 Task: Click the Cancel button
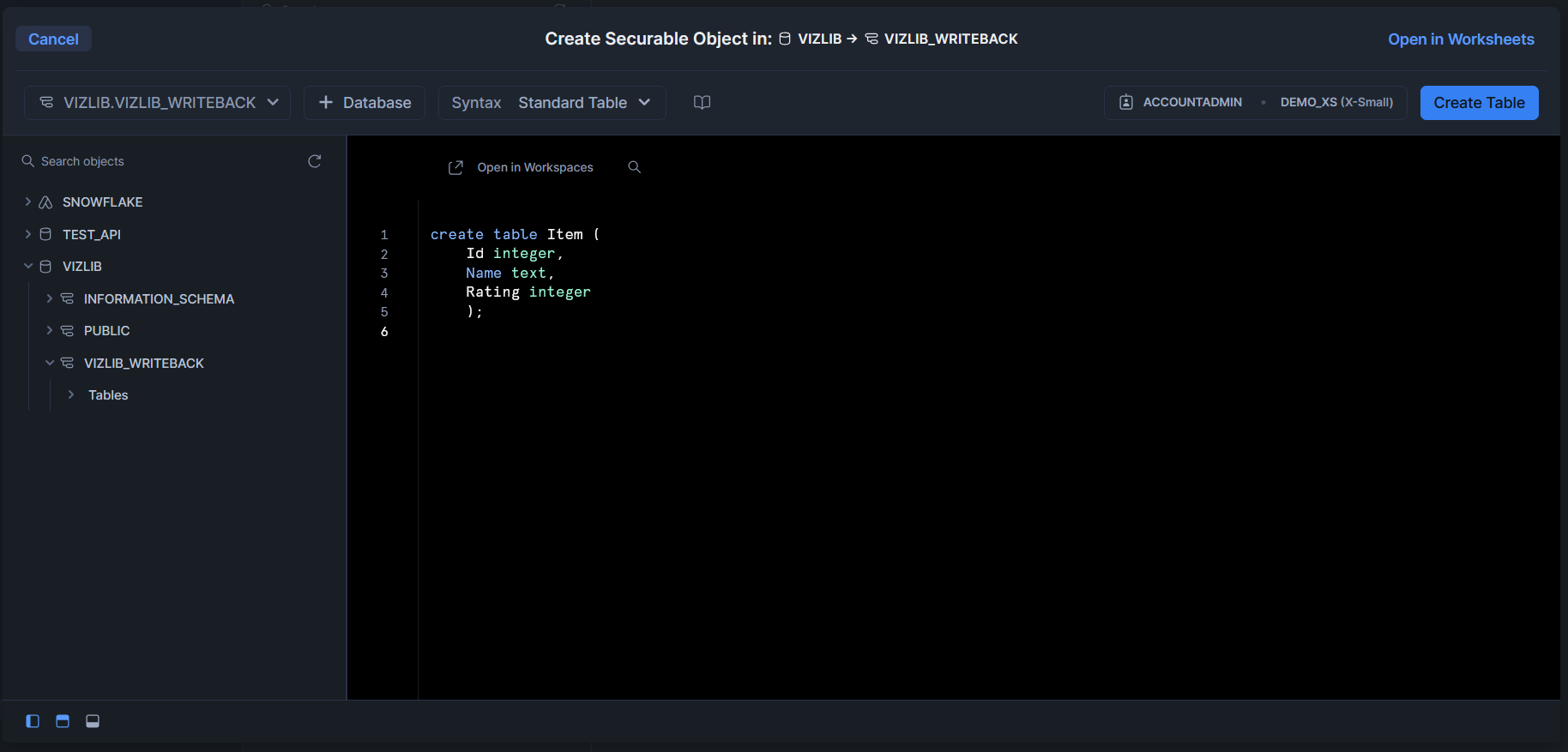(53, 39)
